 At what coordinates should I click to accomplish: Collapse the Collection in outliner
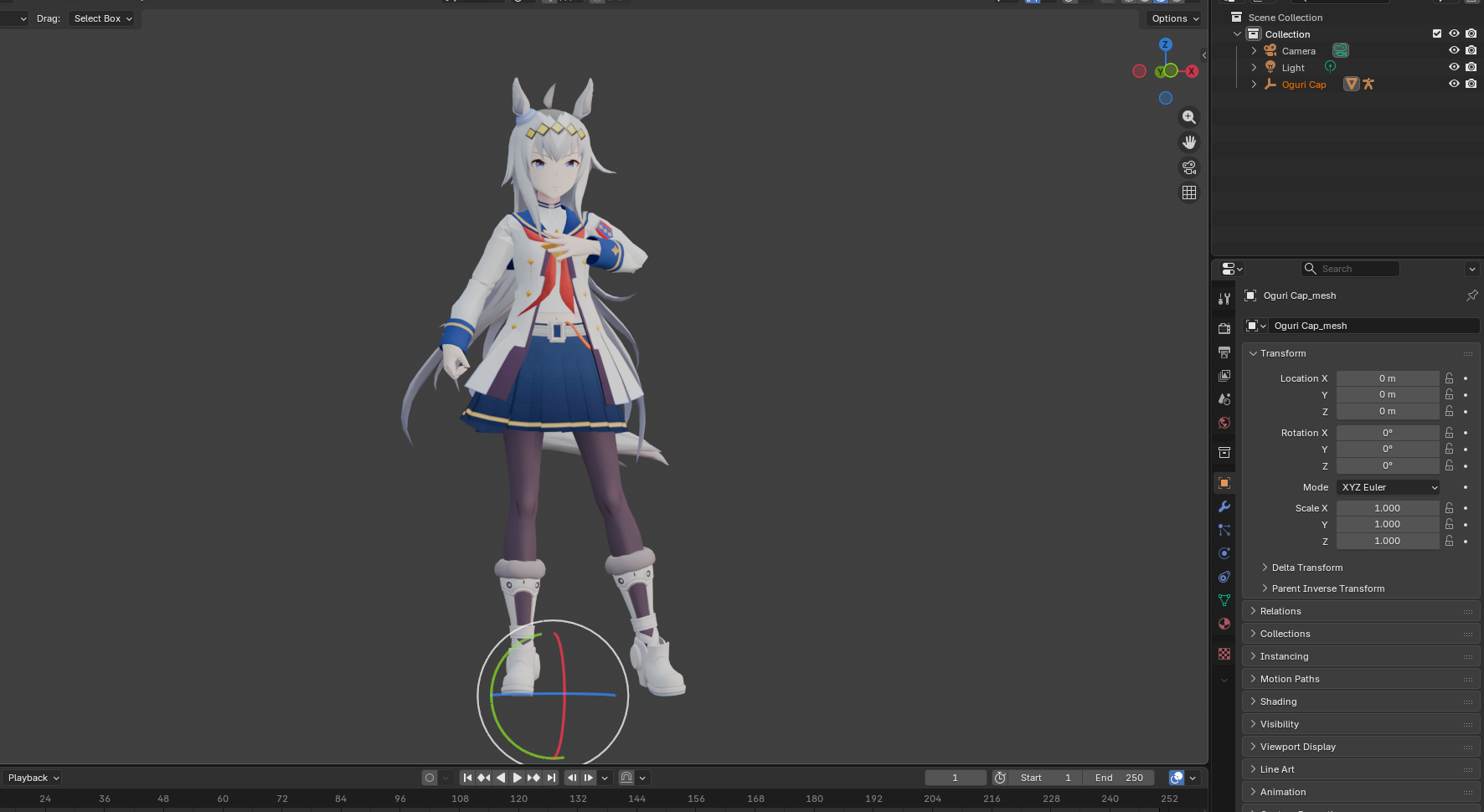coord(1237,34)
